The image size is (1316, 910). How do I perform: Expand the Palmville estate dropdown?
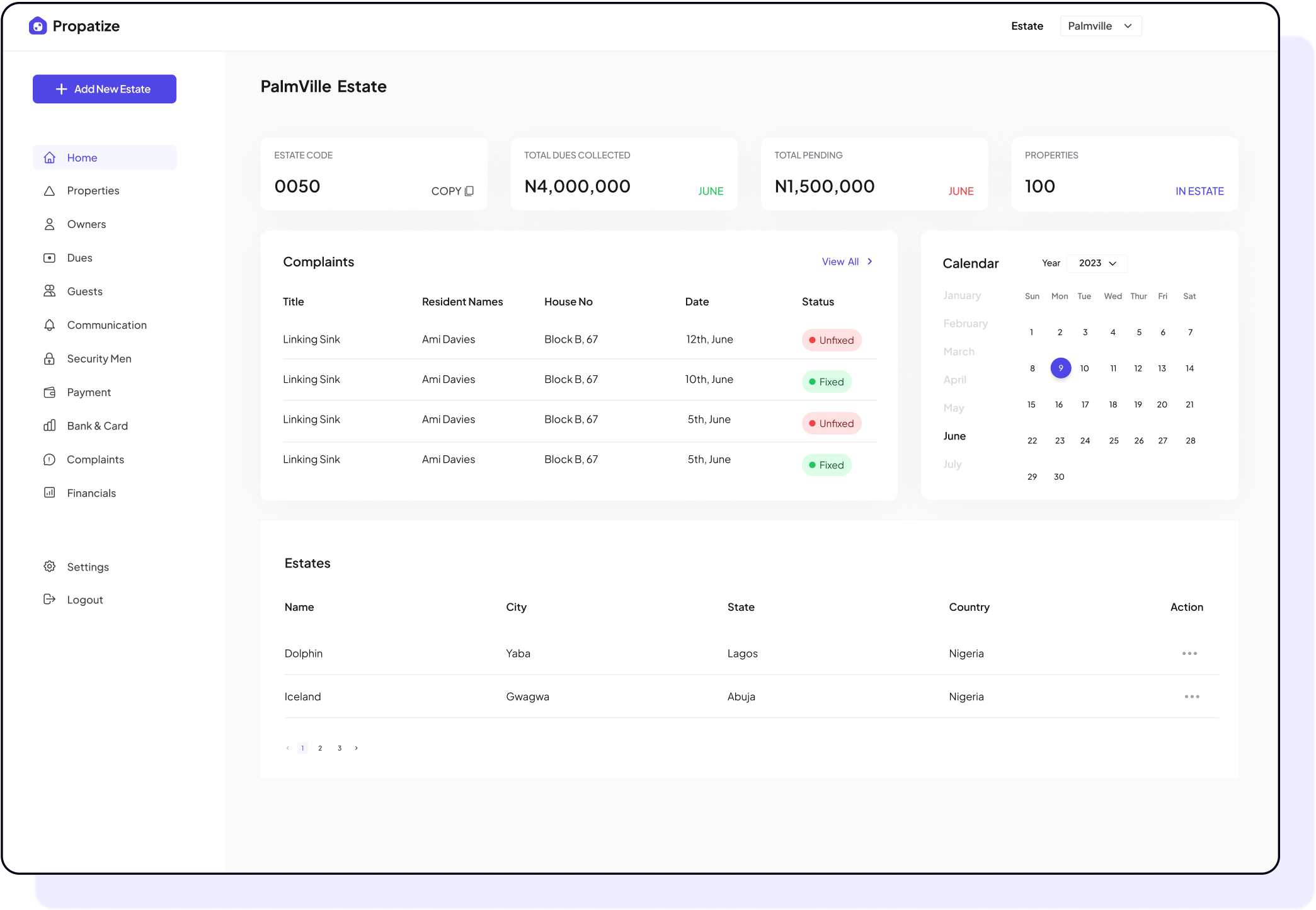1101,26
